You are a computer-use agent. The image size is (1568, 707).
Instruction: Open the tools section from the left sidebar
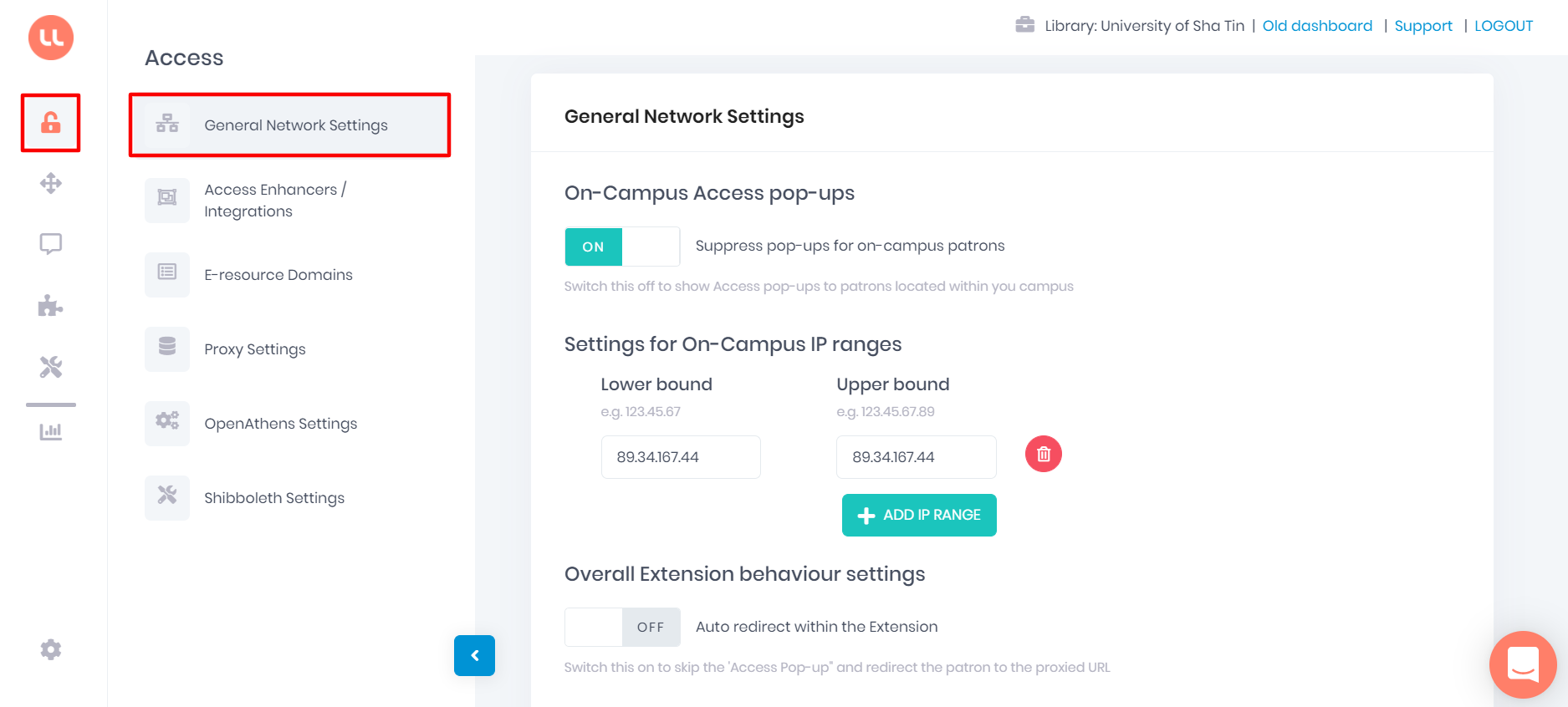click(50, 366)
